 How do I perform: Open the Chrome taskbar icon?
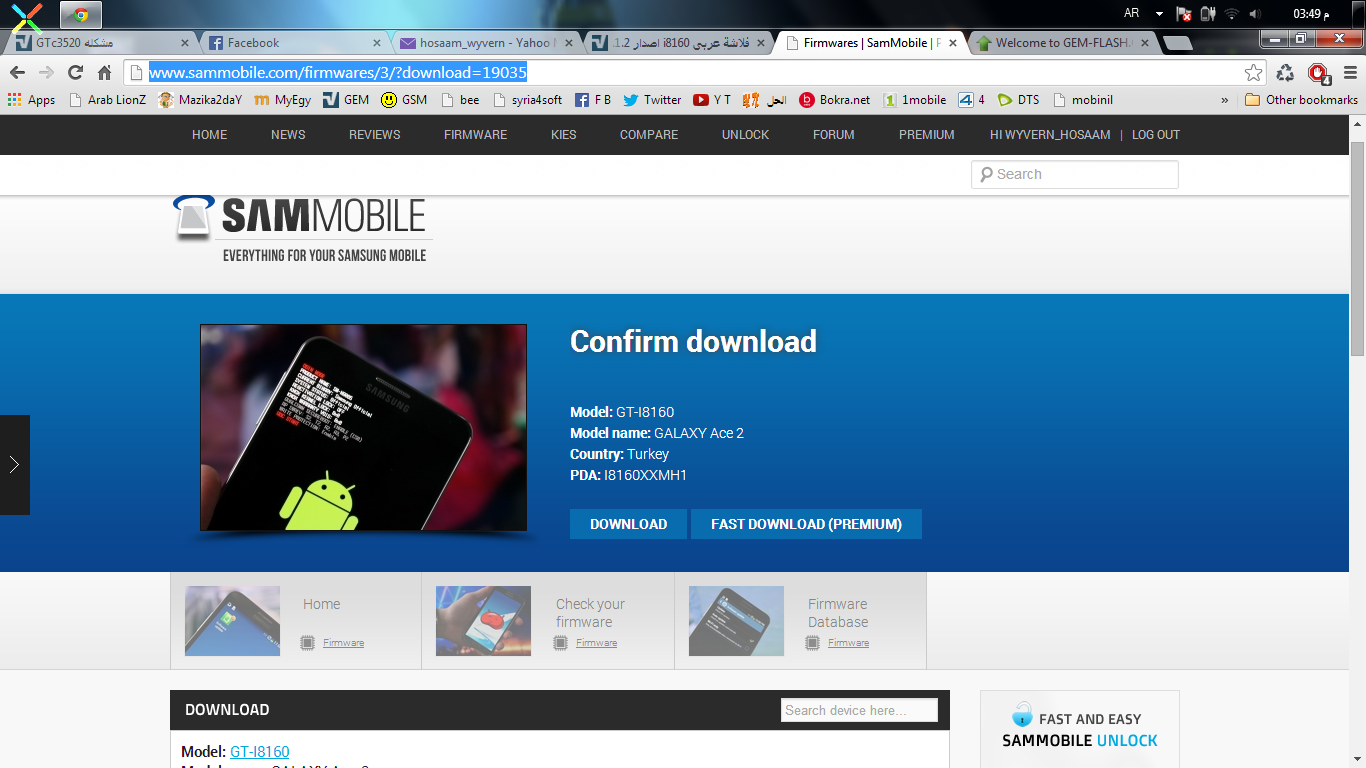[x=81, y=15]
